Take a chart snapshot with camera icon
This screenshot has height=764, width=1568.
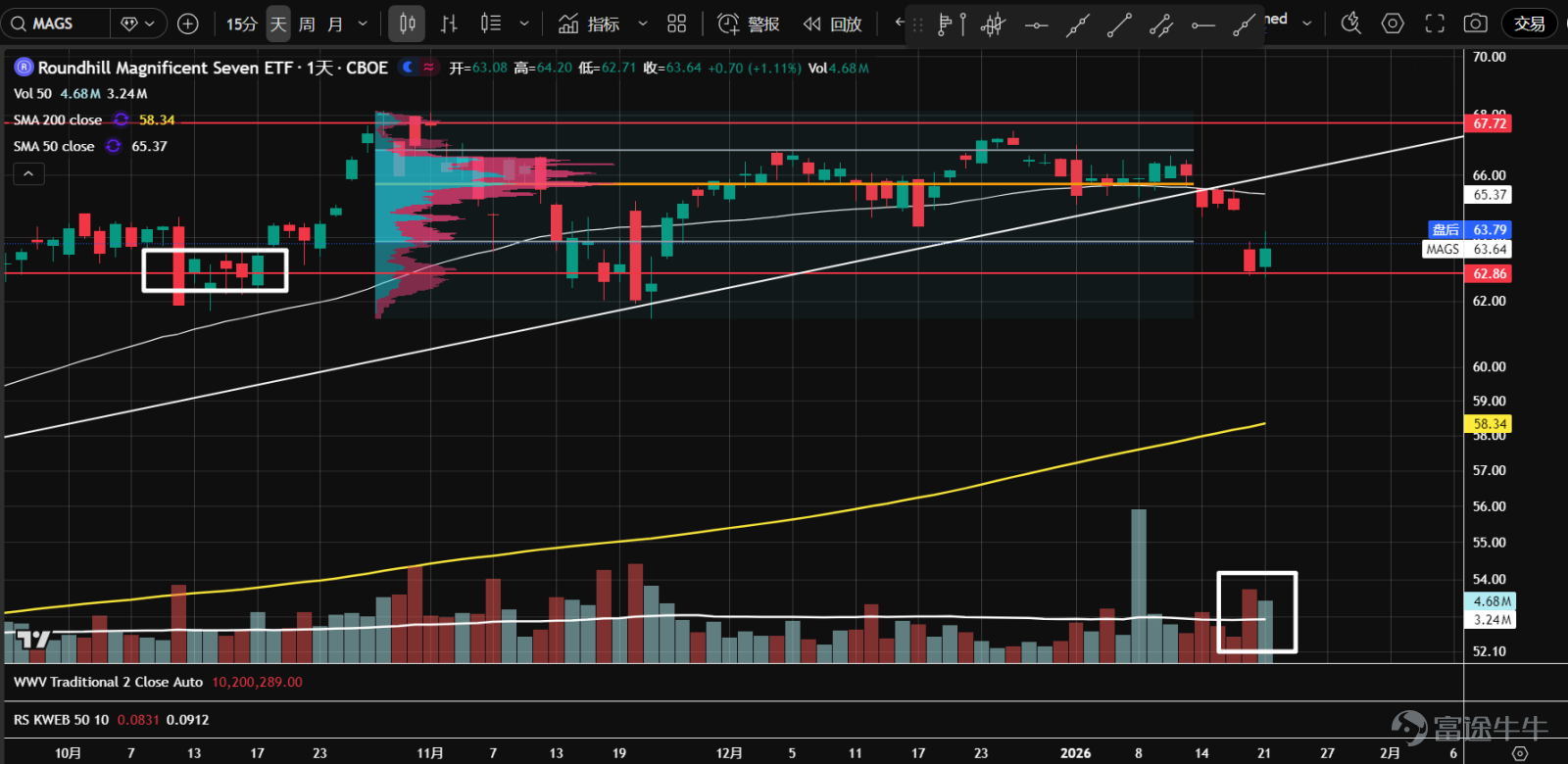1475,24
